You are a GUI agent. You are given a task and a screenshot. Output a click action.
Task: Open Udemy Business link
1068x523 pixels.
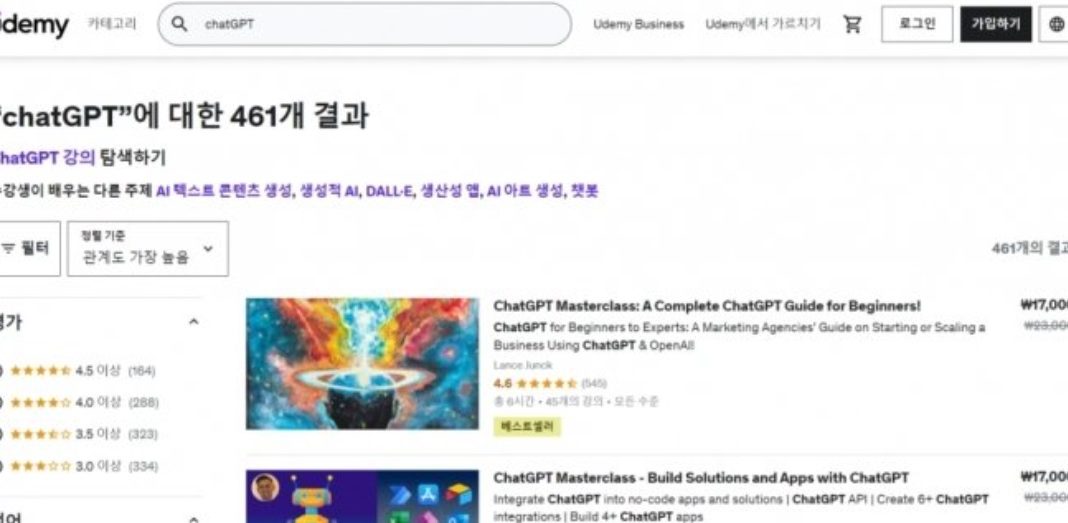click(638, 25)
